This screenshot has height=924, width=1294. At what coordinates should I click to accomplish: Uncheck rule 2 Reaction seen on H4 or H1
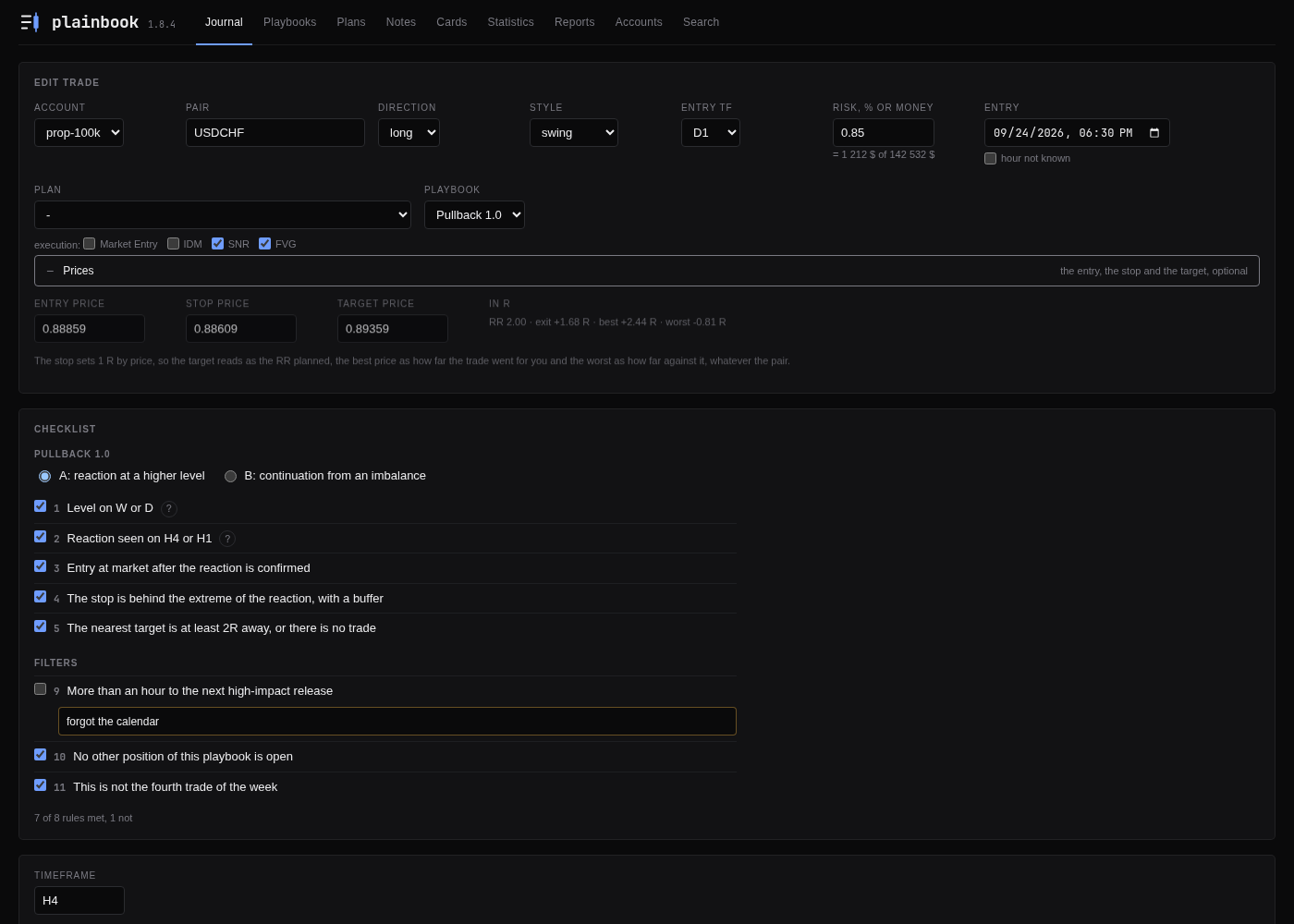40,537
